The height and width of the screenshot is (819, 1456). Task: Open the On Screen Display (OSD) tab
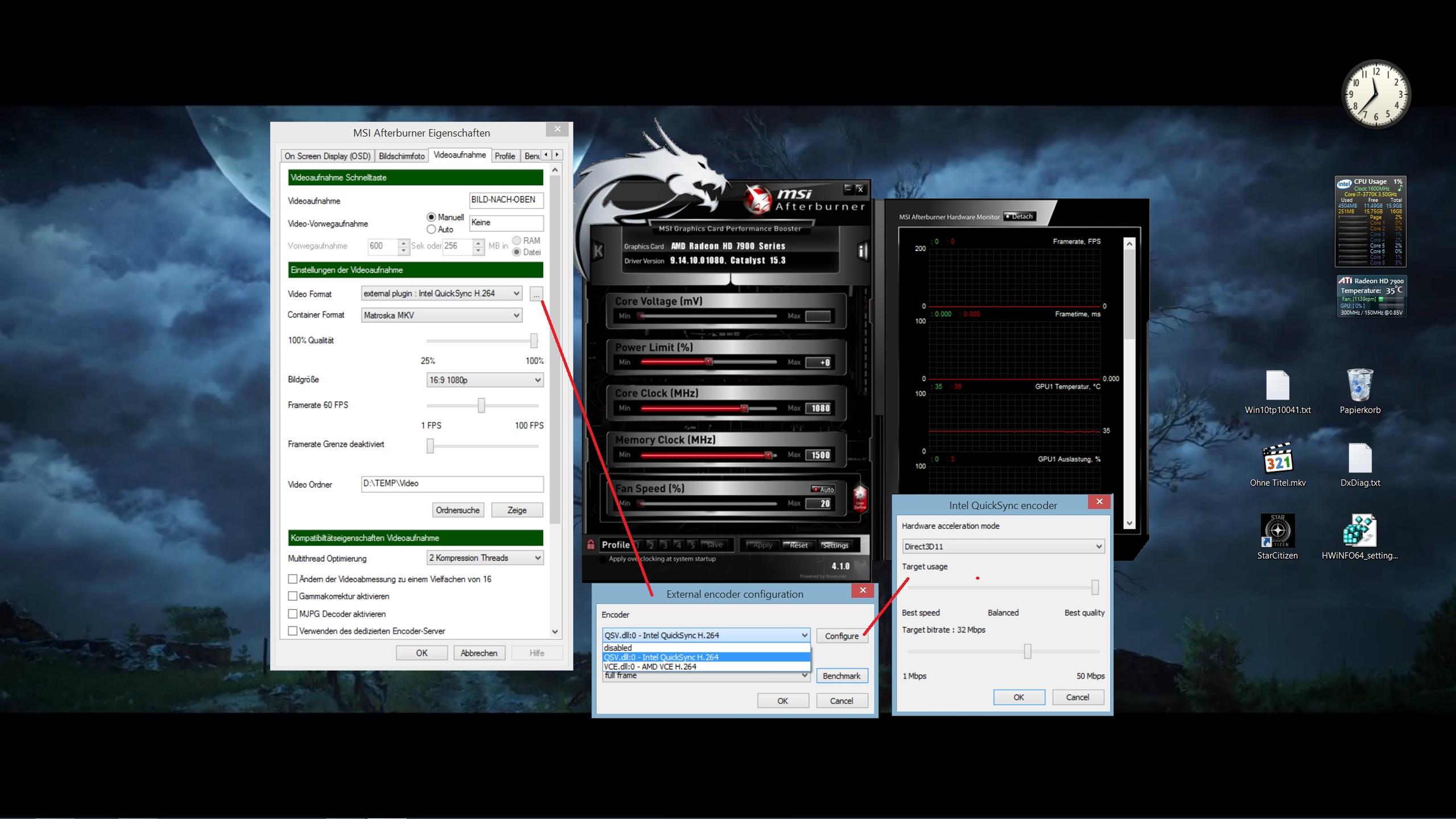click(327, 156)
